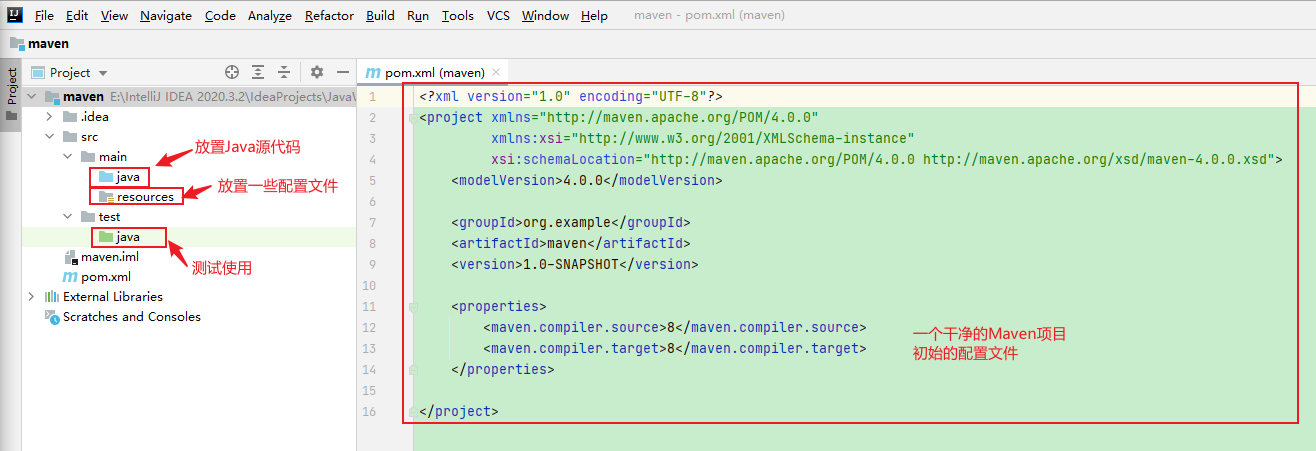Click Select Opened File locate icon
The width and height of the screenshot is (1316, 451).
(232, 72)
